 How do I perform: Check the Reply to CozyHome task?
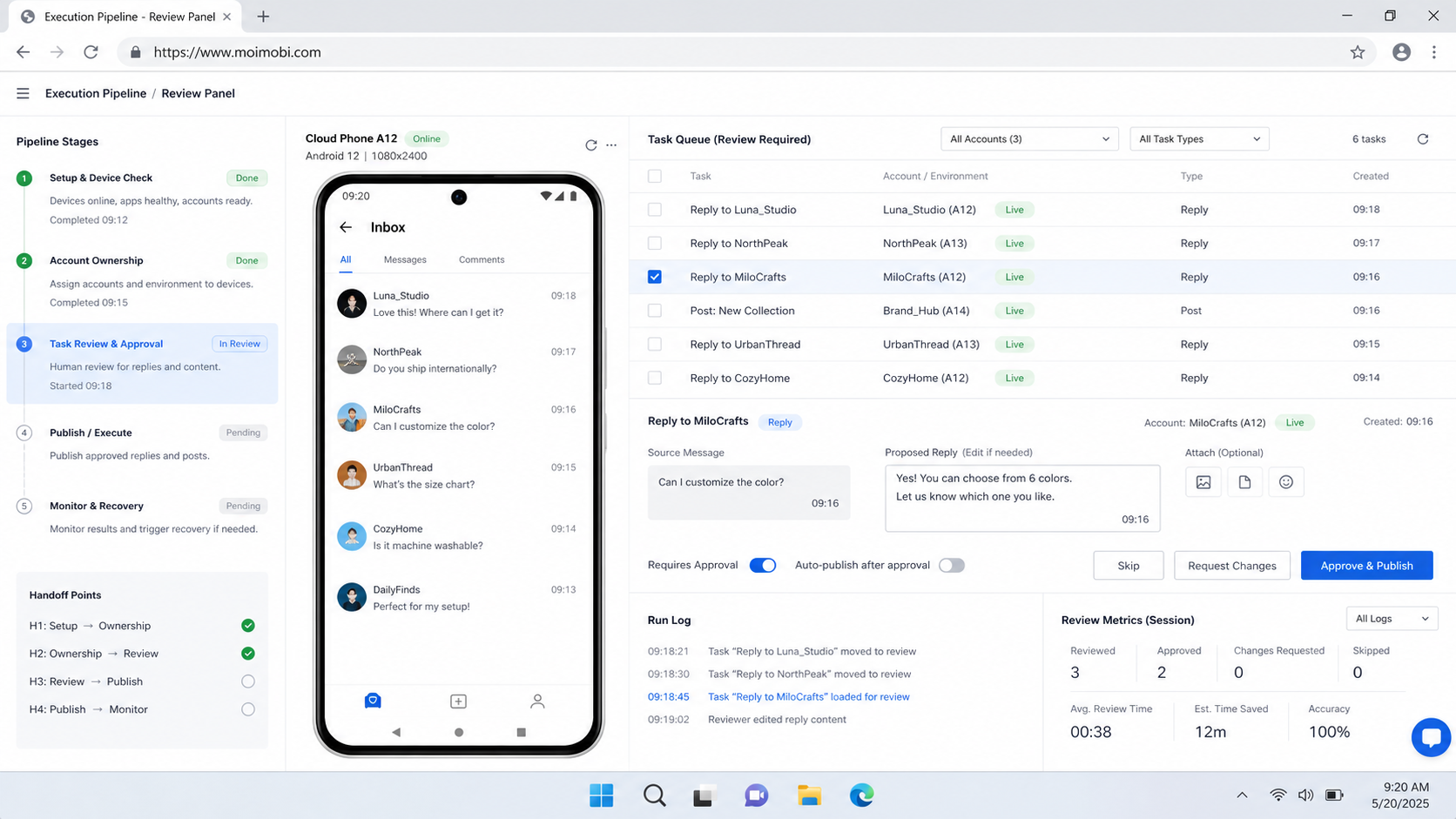coord(655,378)
